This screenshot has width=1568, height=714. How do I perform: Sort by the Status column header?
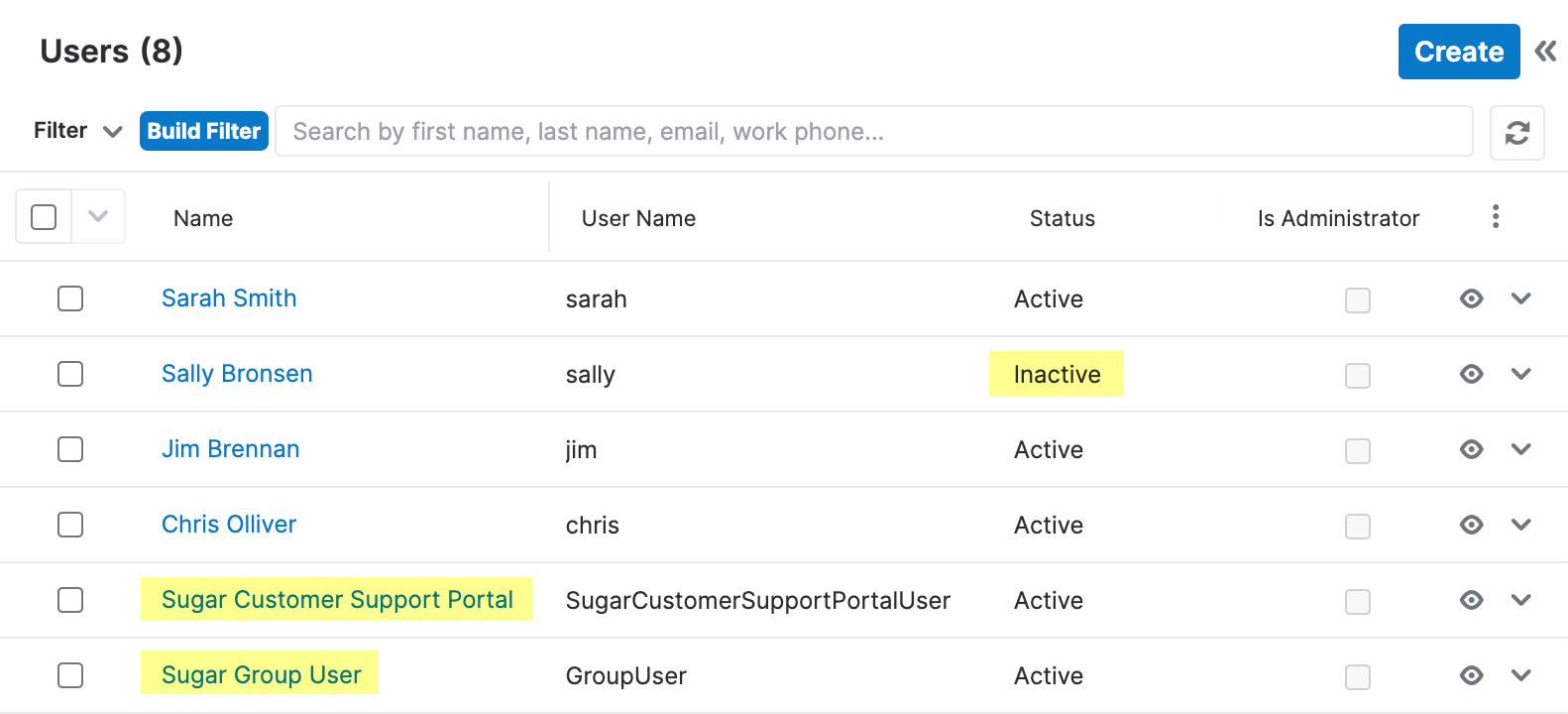[x=1062, y=218]
